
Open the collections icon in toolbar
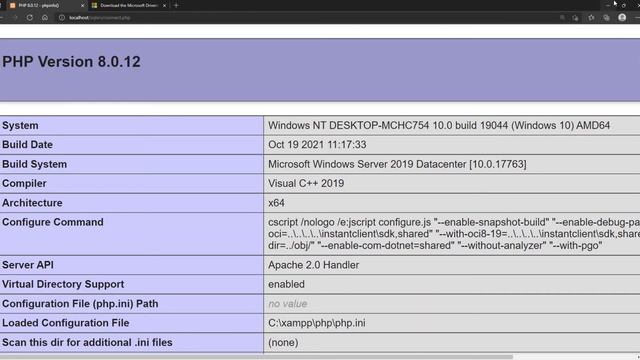606,18
